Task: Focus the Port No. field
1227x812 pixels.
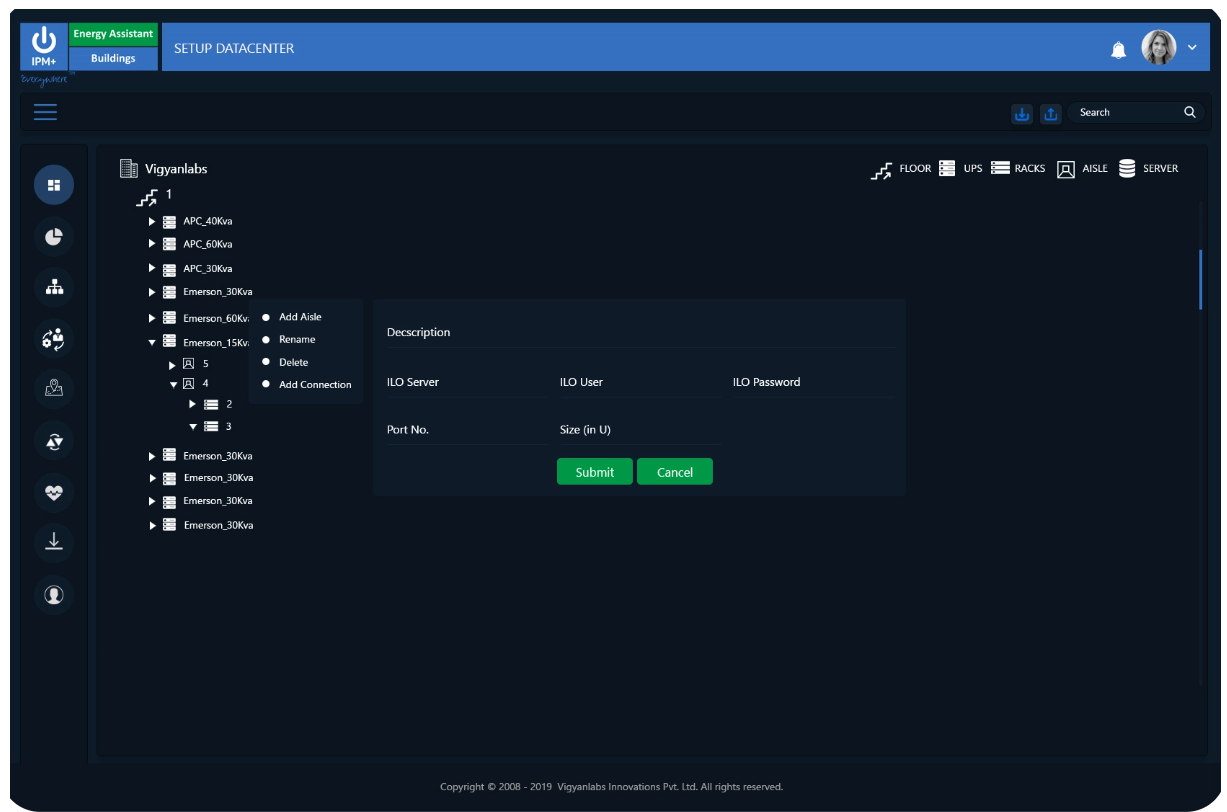Action: coord(467,430)
